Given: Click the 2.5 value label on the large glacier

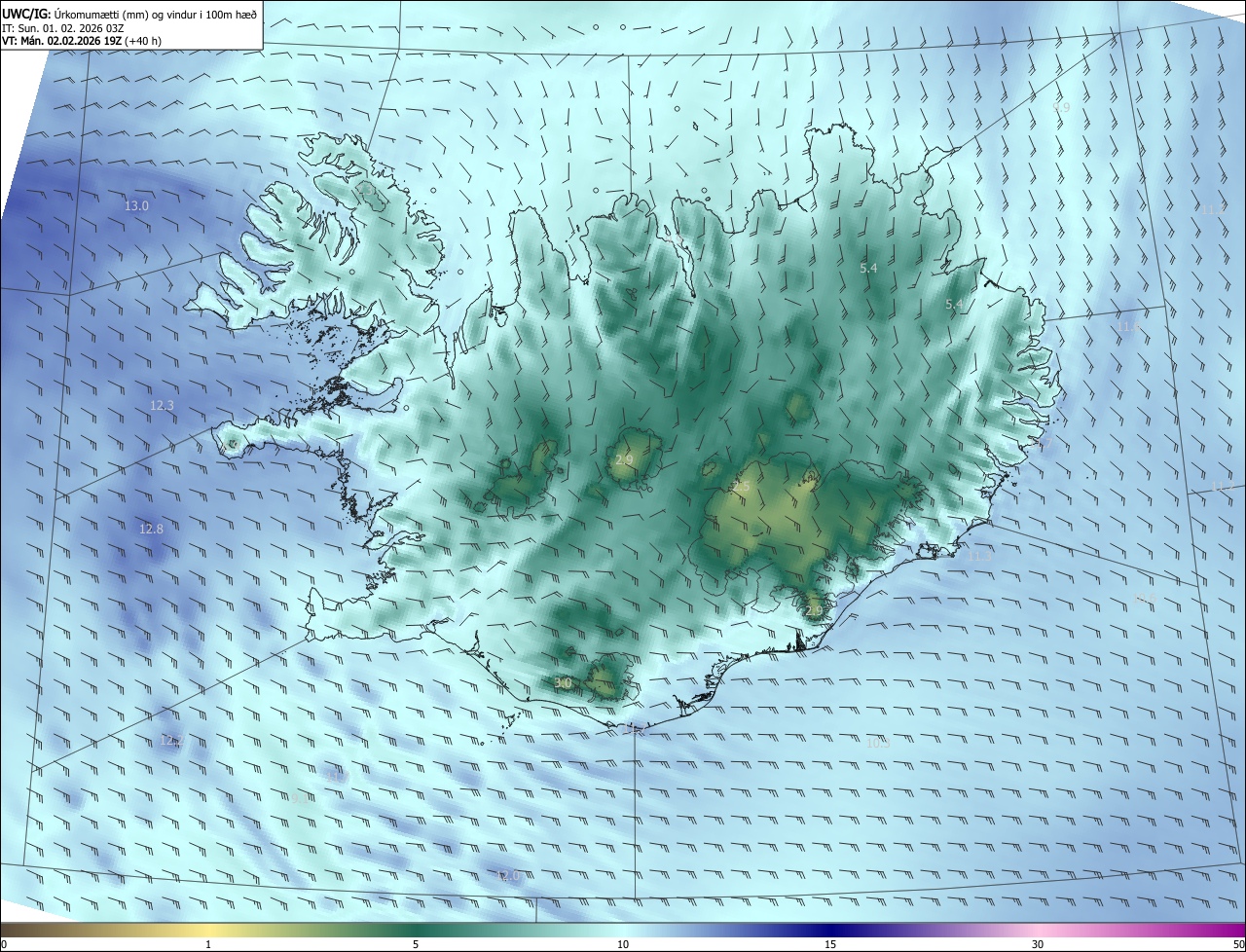Looking at the screenshot, I should click(x=742, y=487).
